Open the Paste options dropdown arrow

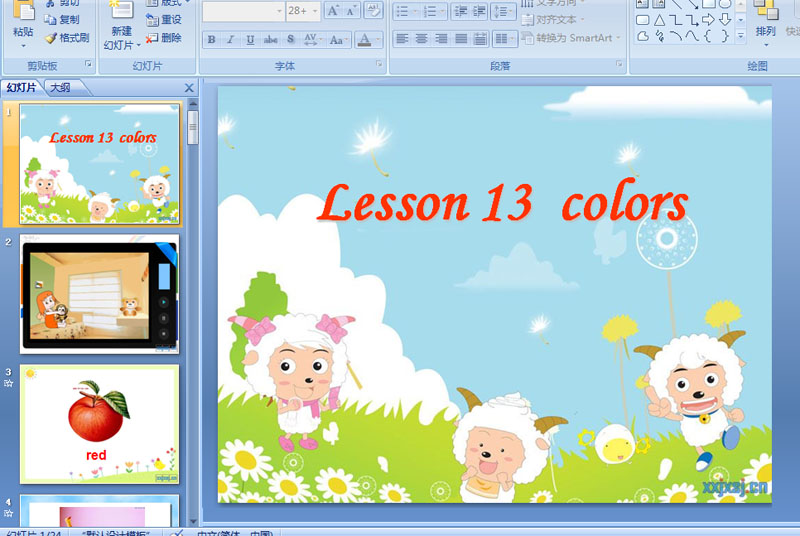(x=23, y=45)
